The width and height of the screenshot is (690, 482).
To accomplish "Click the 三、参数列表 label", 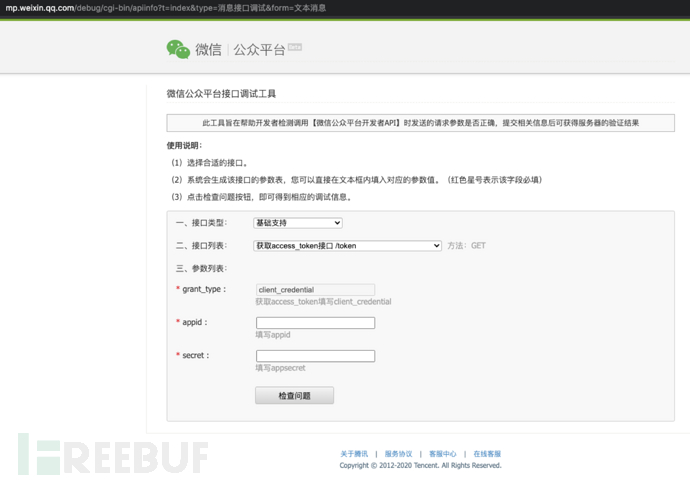I will pyautogui.click(x=202, y=268).
